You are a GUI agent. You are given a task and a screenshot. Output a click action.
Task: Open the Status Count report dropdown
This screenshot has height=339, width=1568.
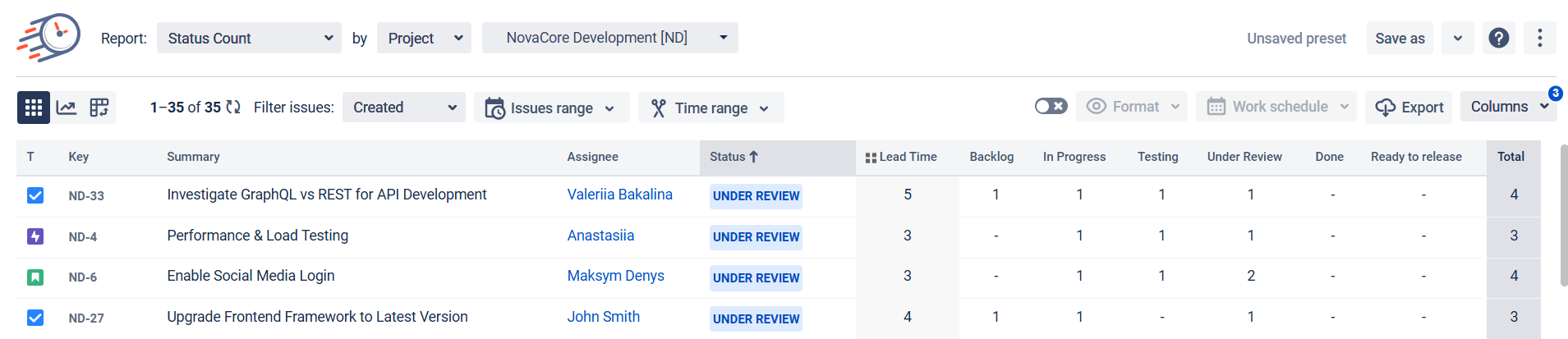[x=249, y=38]
